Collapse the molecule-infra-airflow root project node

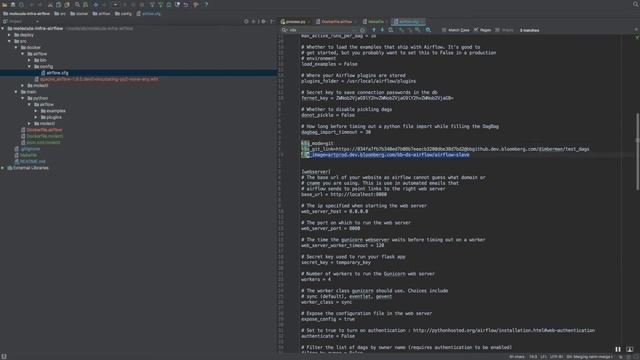tap(3, 29)
